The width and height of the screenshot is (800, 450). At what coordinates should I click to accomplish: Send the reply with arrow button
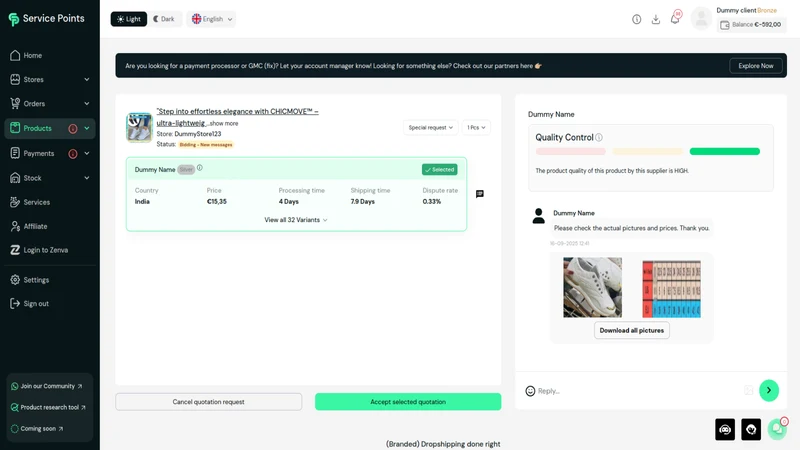(769, 390)
